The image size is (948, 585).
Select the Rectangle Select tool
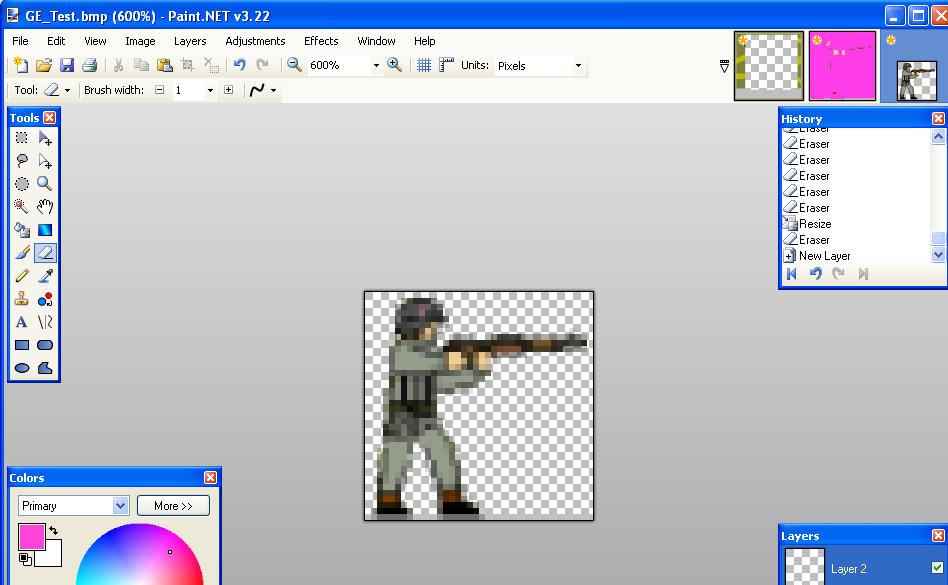point(22,138)
